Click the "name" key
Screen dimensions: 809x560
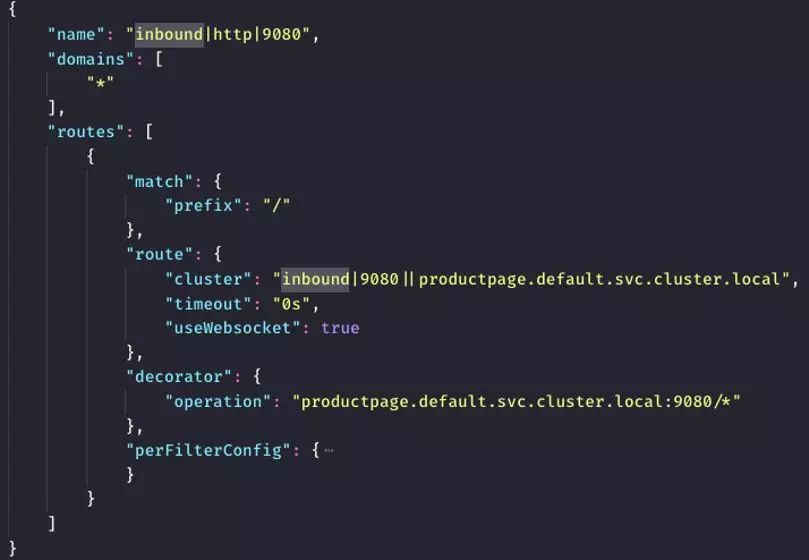76,35
